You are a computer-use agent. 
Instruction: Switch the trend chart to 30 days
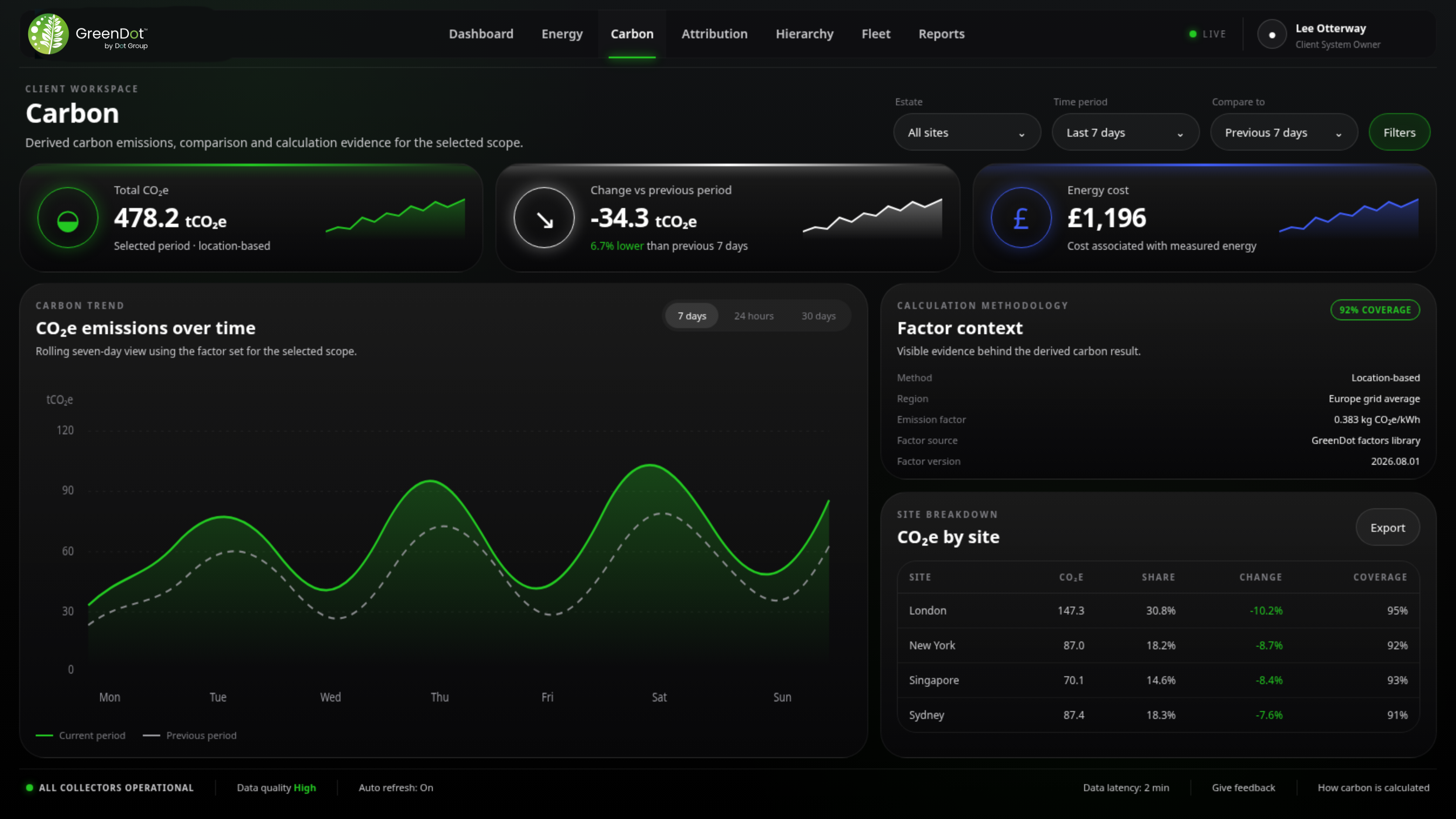click(819, 316)
